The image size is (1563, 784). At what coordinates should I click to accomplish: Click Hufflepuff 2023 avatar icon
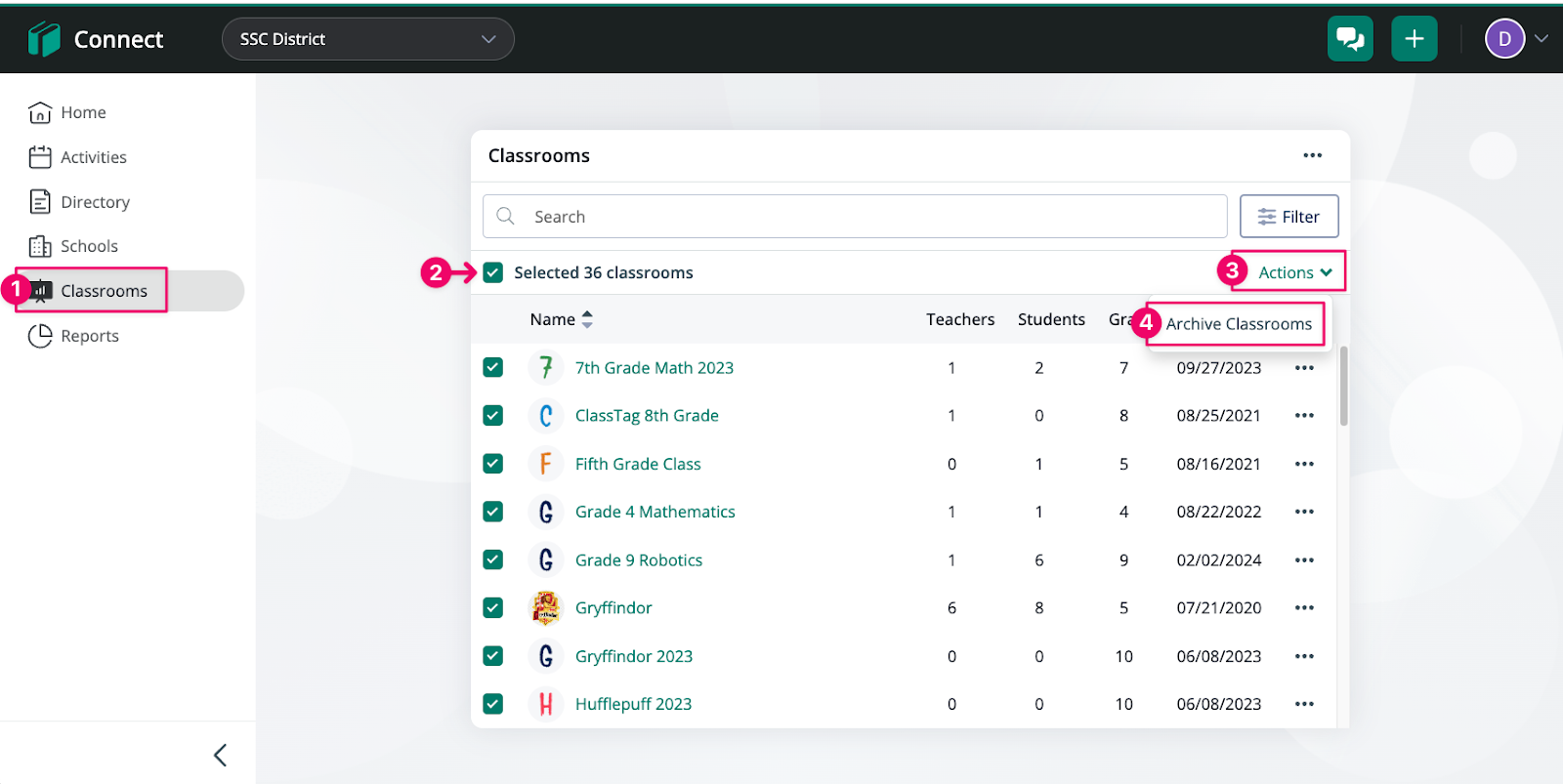click(x=546, y=704)
